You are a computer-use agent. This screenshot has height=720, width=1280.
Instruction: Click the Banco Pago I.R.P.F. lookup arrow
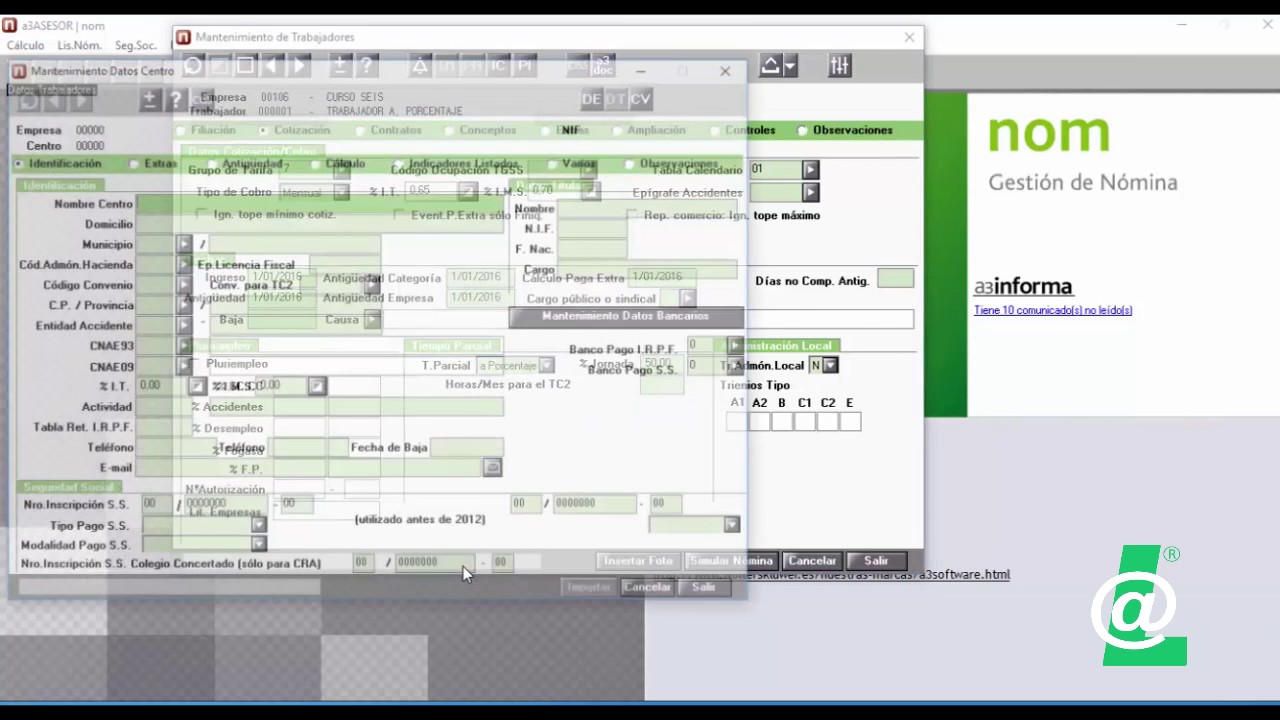pyautogui.click(x=735, y=345)
